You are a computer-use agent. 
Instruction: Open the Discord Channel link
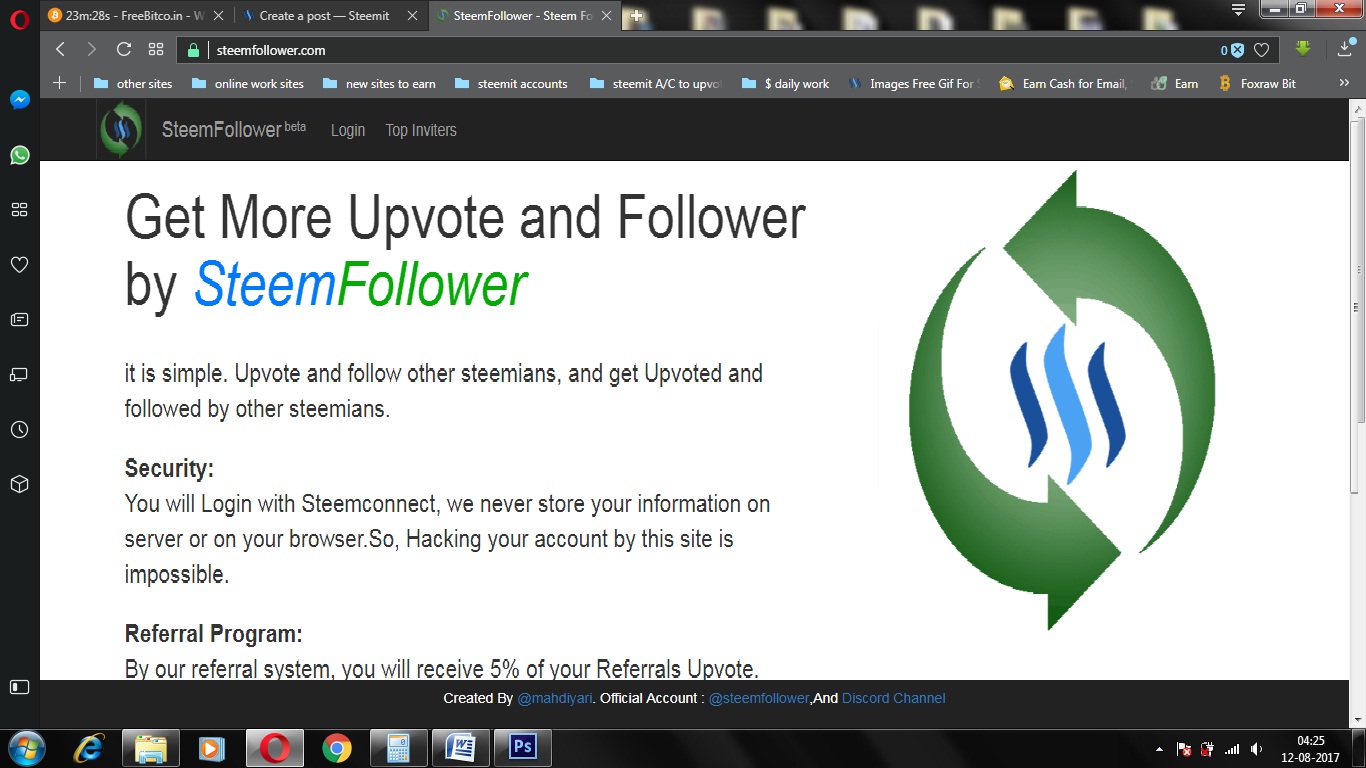pos(893,698)
